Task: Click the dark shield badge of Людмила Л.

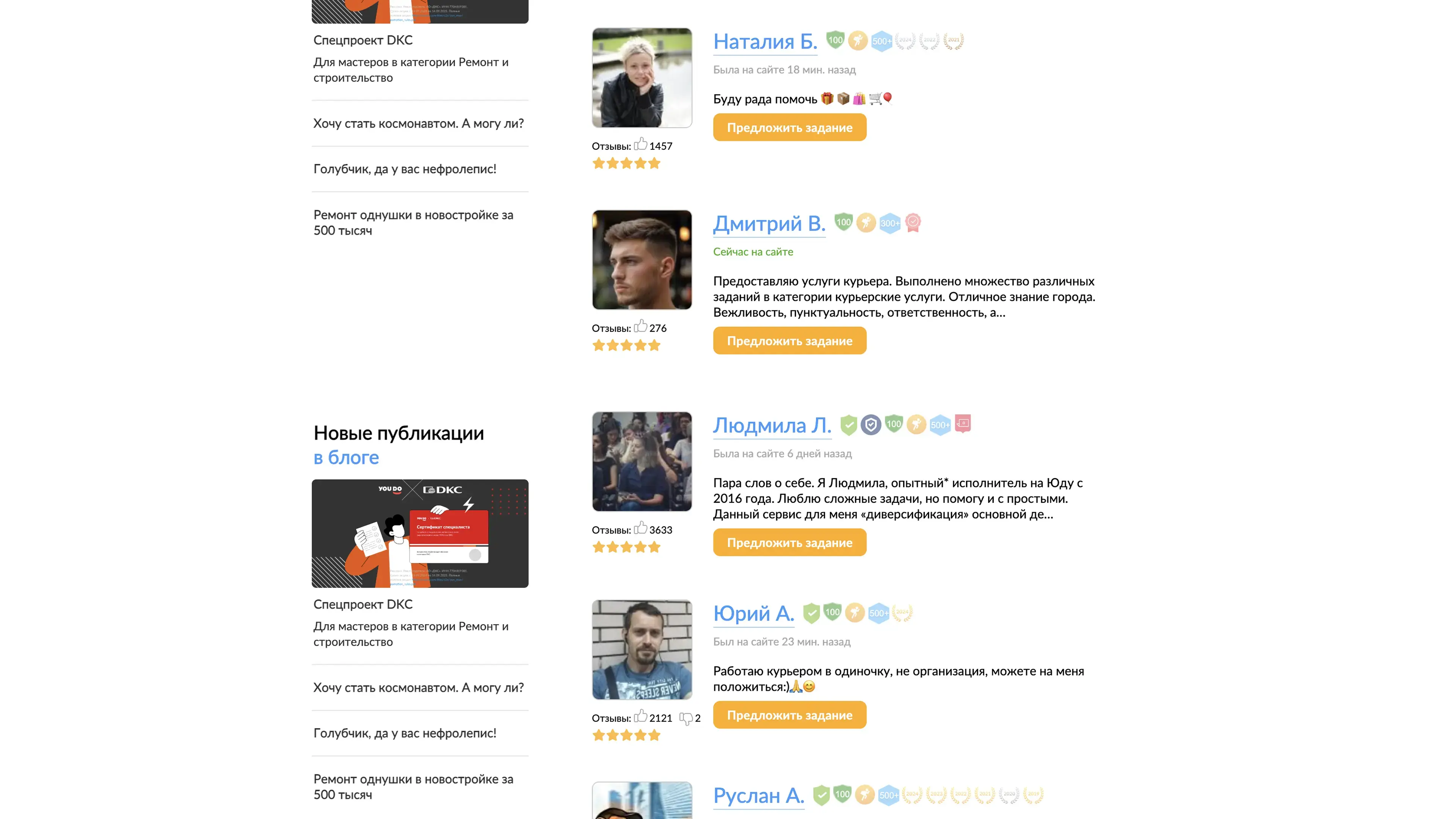Action: click(871, 425)
